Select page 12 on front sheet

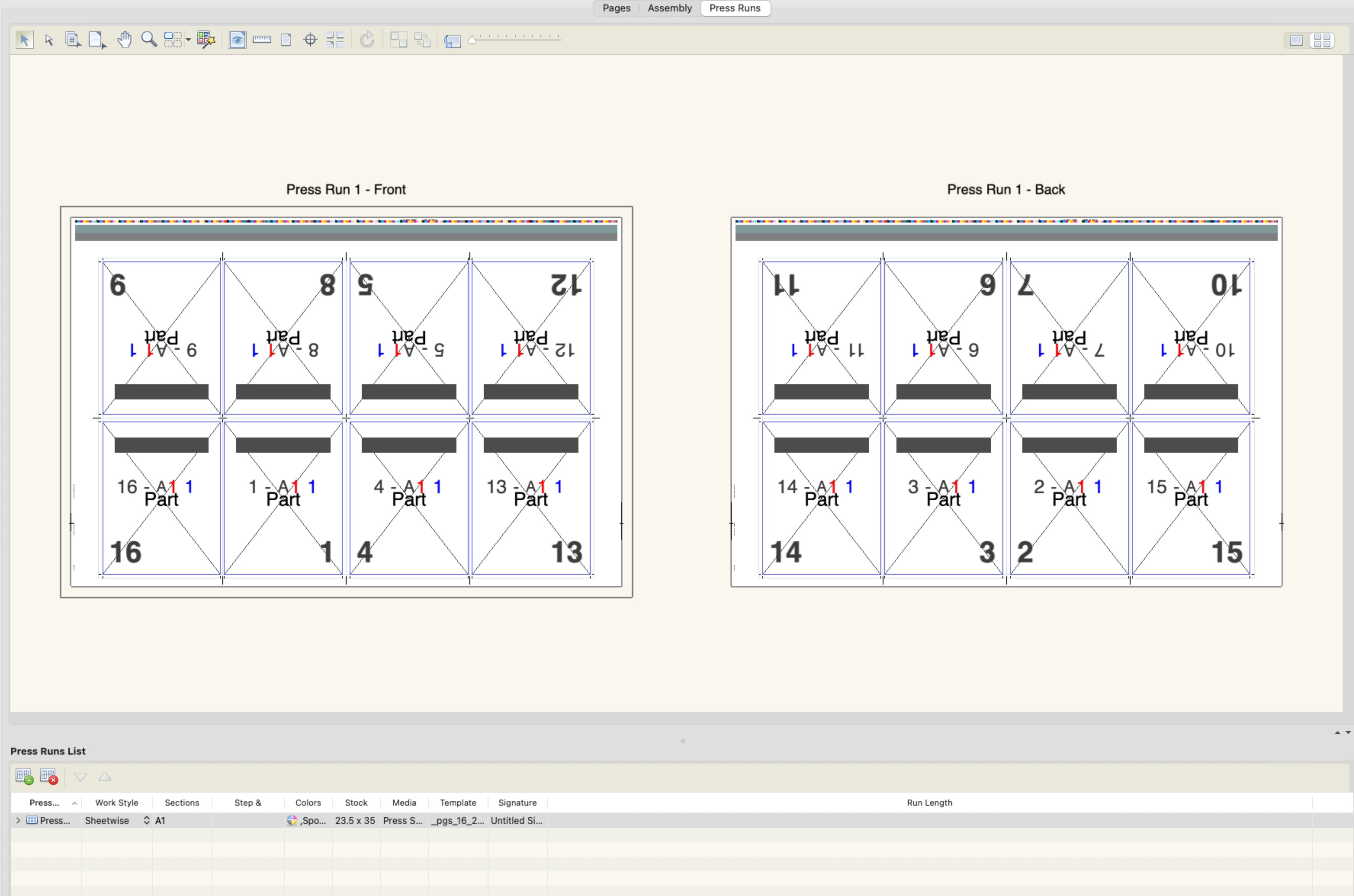(531, 338)
